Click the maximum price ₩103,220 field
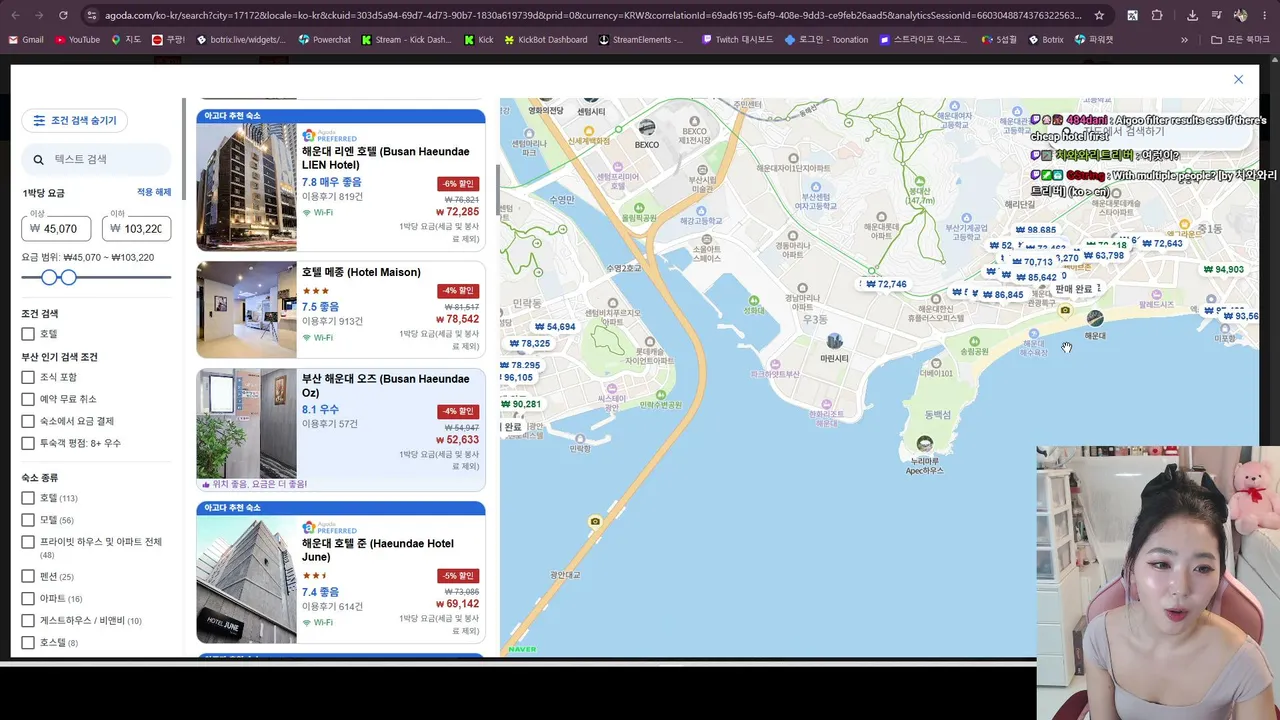This screenshot has height=720, width=1280. 136,228
